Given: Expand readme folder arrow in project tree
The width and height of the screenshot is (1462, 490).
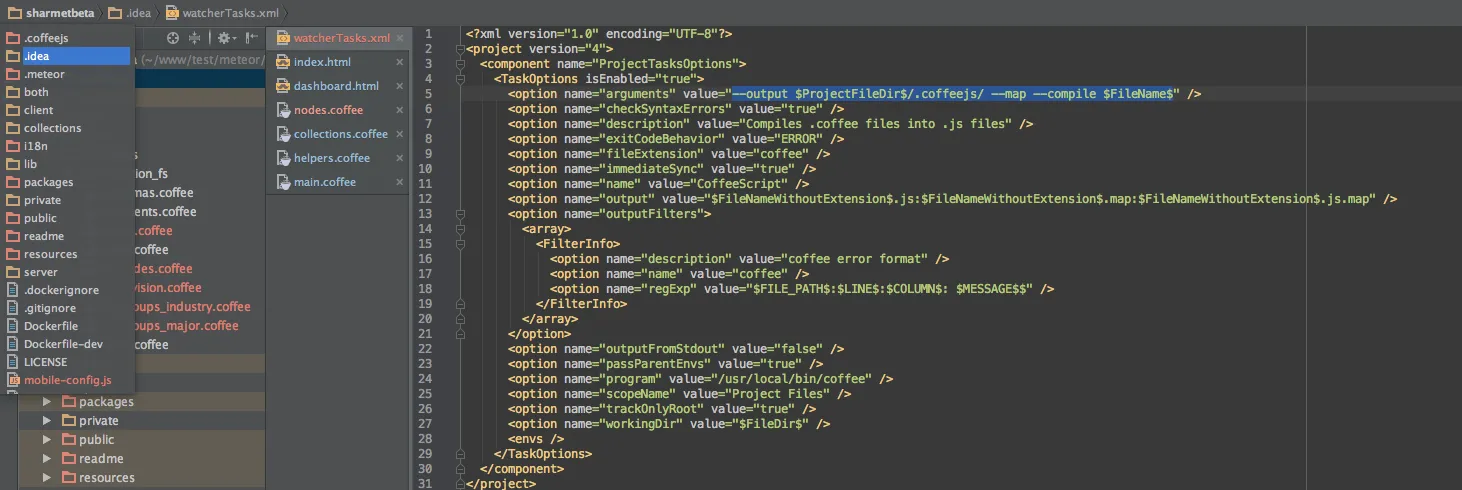Looking at the screenshot, I should point(46,459).
